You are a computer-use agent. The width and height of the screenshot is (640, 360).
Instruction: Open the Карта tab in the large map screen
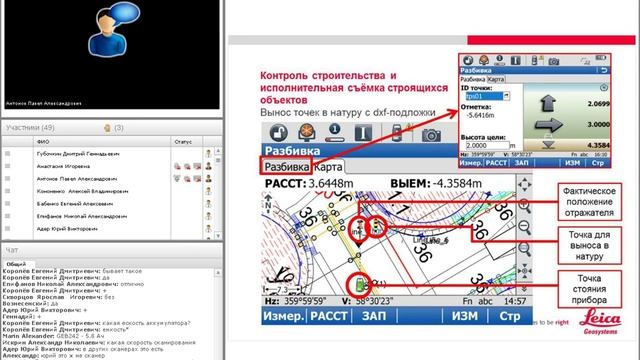[329, 167]
